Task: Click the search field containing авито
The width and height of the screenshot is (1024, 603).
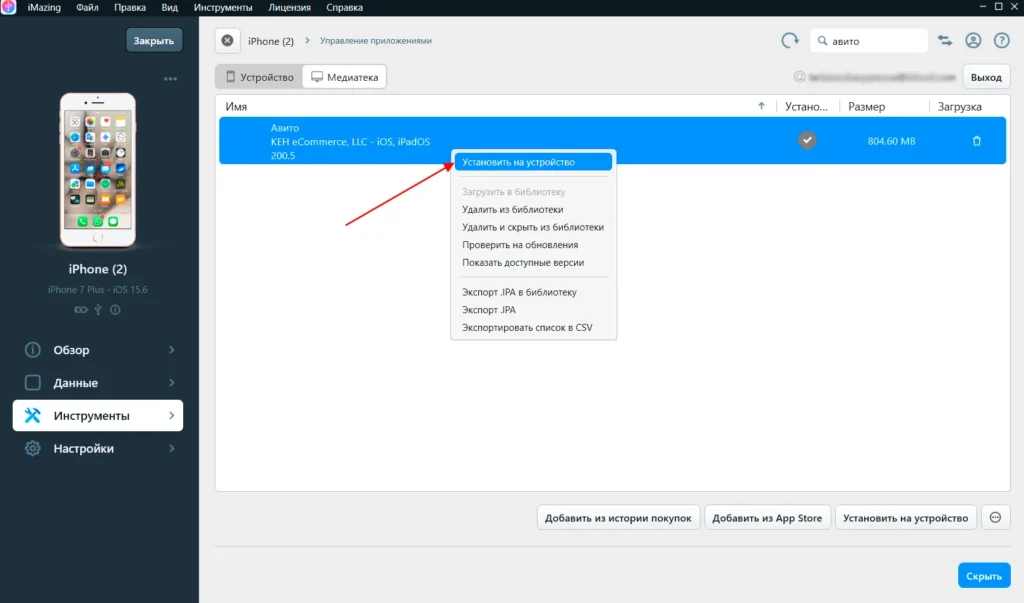Action: click(x=869, y=41)
